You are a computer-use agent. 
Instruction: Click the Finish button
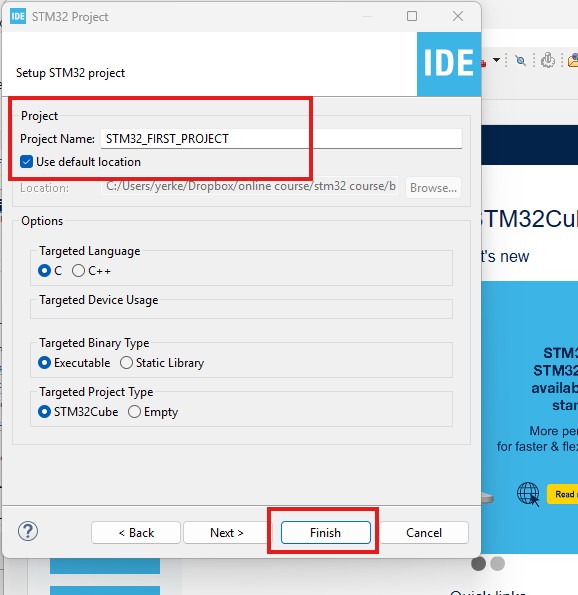coord(326,532)
